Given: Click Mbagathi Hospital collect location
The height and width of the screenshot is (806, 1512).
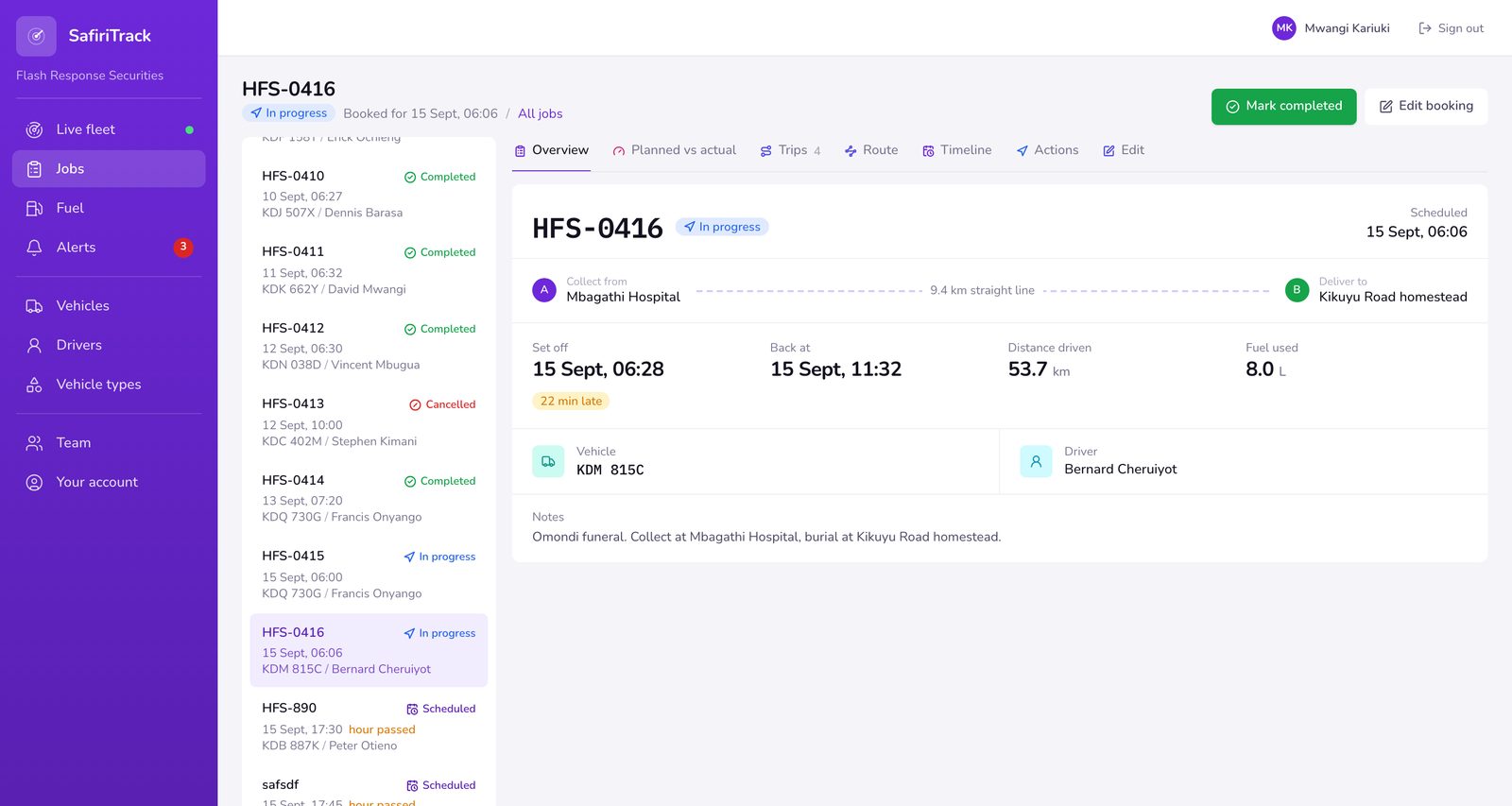Looking at the screenshot, I should tap(623, 297).
